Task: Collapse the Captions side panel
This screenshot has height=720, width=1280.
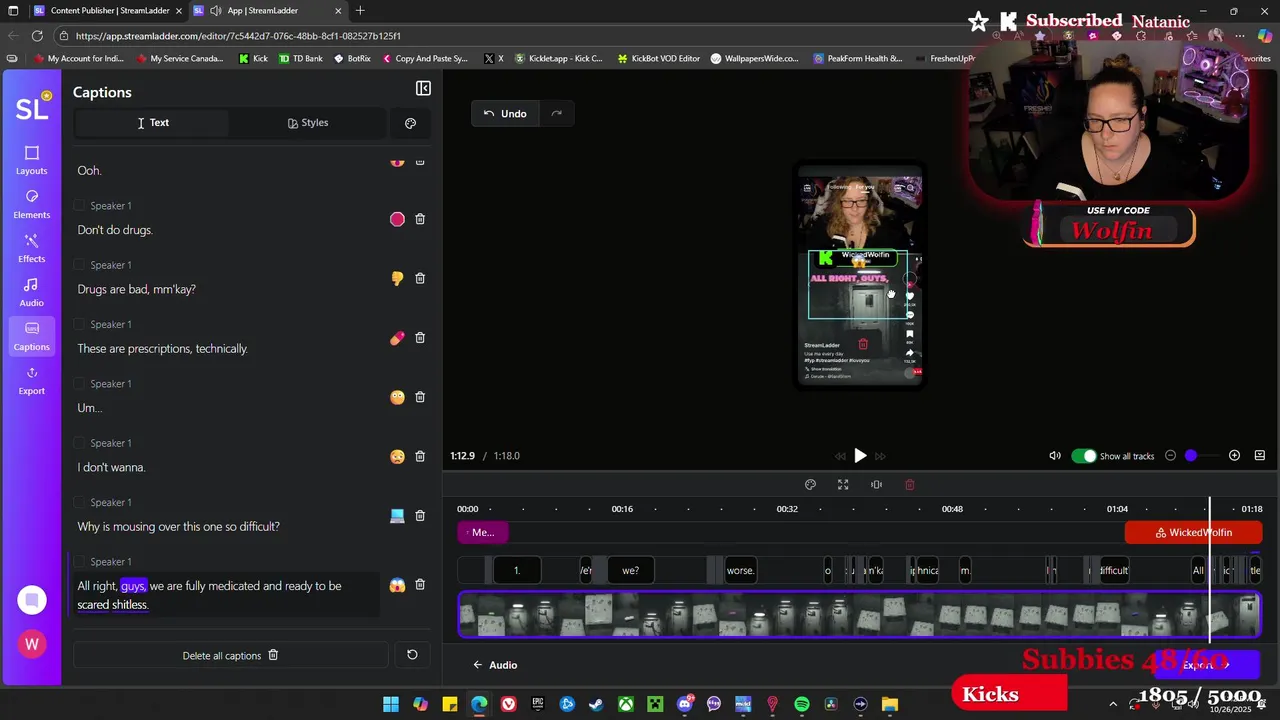Action: (423, 89)
